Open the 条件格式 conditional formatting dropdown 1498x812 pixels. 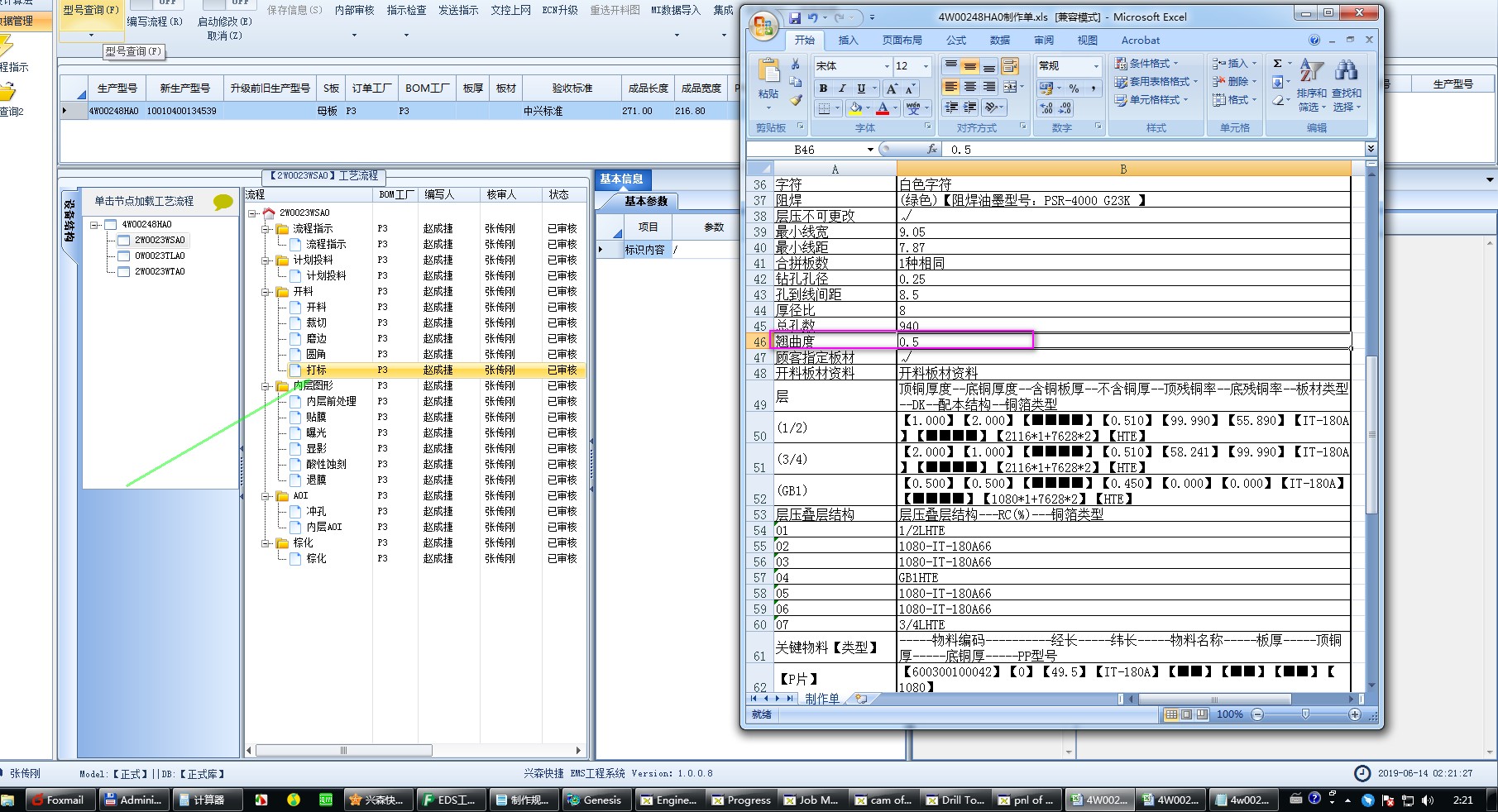coord(1146,64)
